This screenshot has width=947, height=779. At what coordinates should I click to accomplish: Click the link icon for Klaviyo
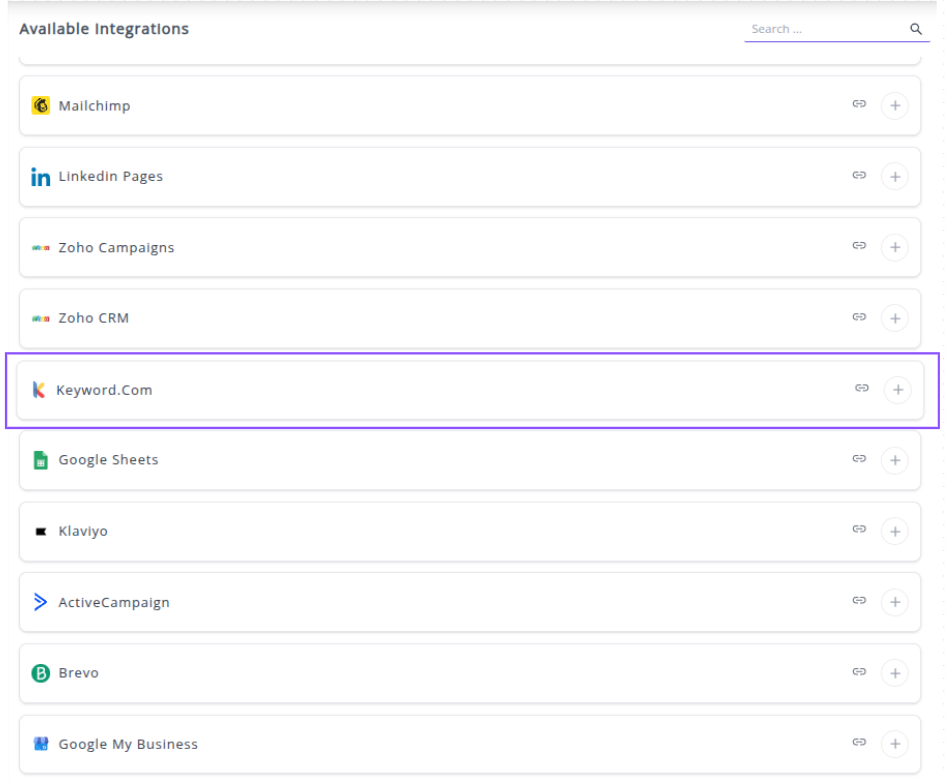[858, 529]
